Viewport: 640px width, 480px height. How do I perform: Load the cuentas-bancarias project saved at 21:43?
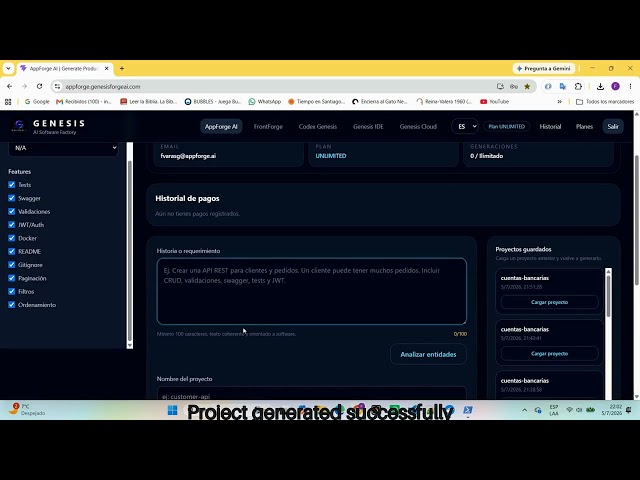(549, 353)
